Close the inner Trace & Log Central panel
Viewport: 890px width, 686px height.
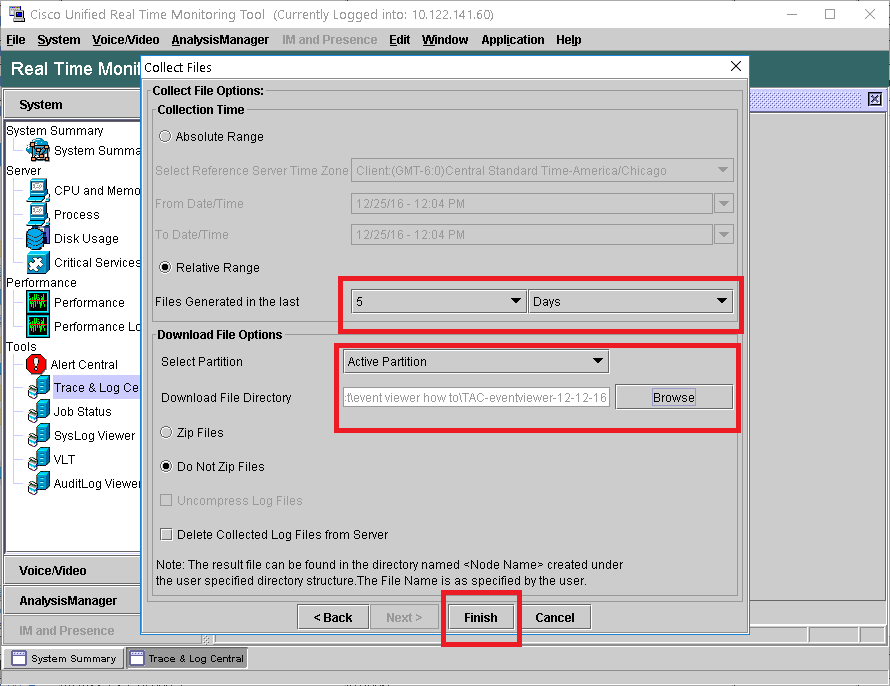tap(875, 99)
